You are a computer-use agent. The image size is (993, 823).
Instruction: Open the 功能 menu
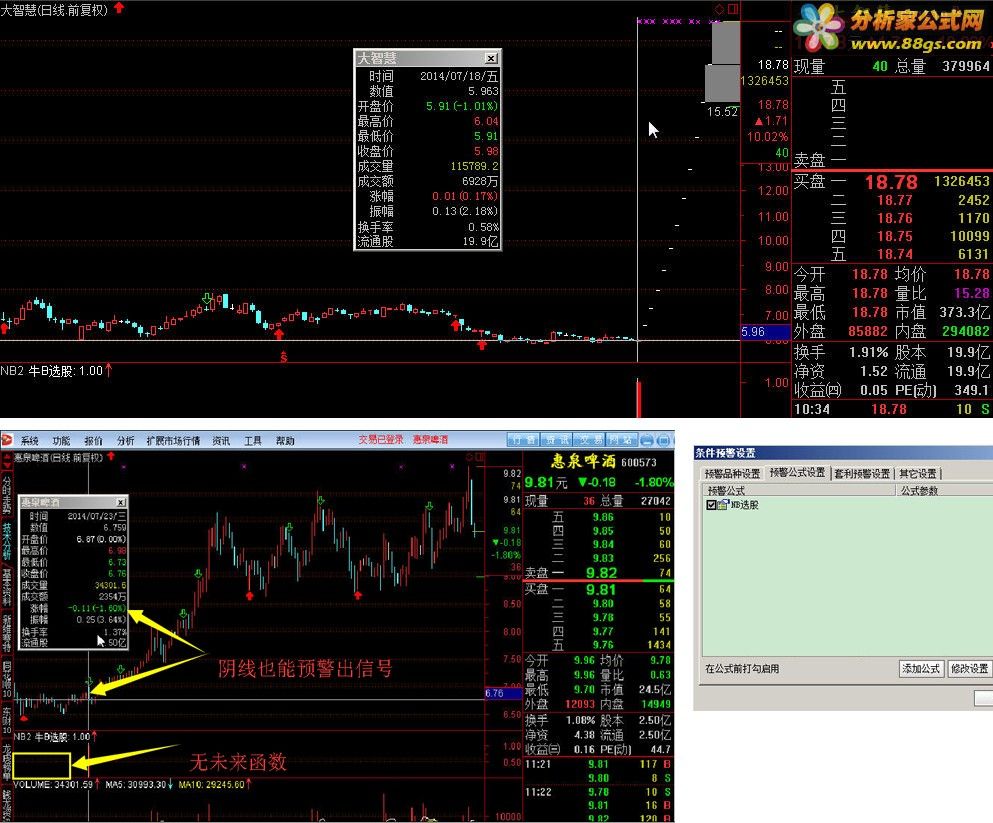click(61, 441)
